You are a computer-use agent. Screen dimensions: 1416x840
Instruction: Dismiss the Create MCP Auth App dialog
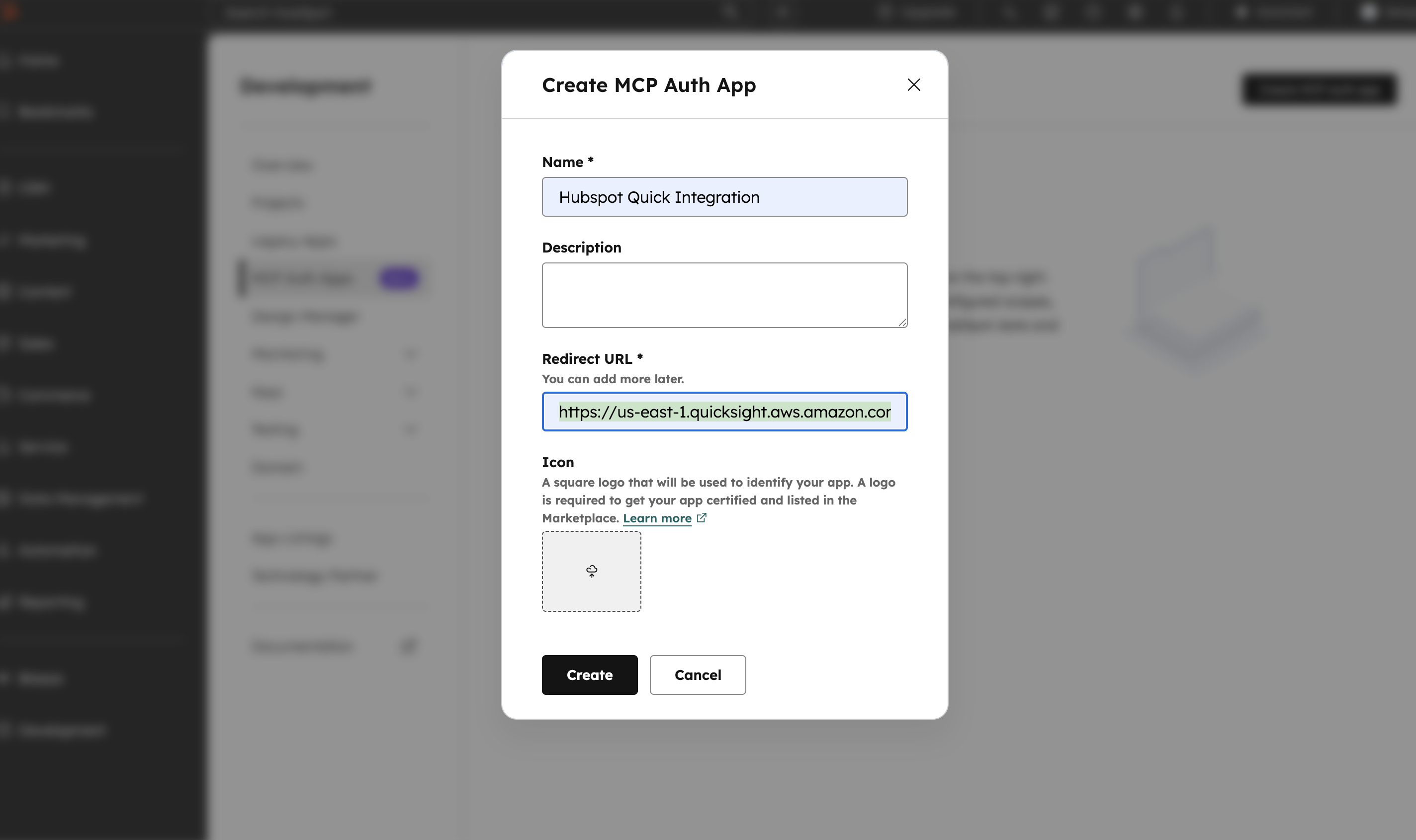click(x=914, y=85)
